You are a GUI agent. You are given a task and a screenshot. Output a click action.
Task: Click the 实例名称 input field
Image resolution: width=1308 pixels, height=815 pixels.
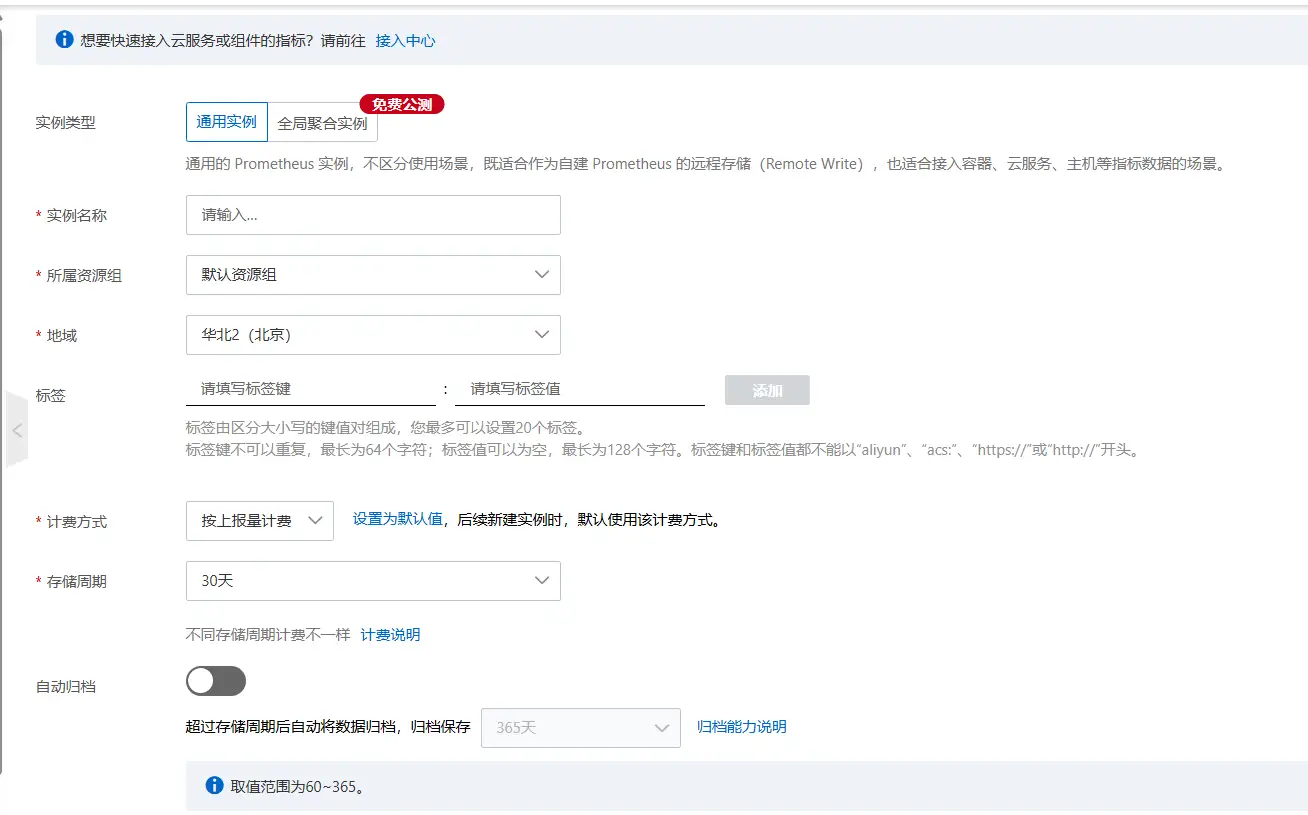coord(372,214)
